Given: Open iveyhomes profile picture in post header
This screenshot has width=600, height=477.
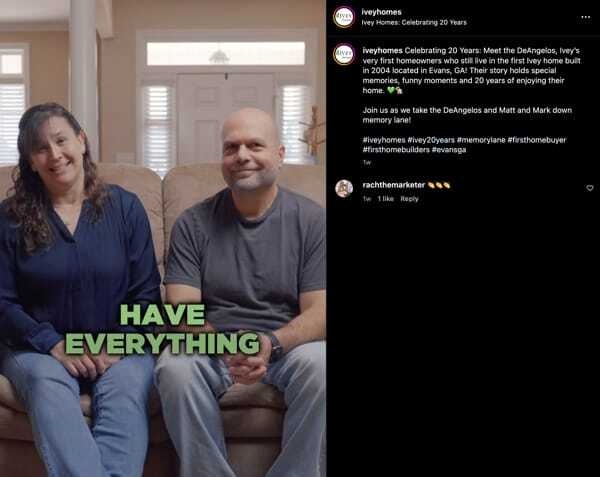Looking at the screenshot, I should pyautogui.click(x=344, y=17).
